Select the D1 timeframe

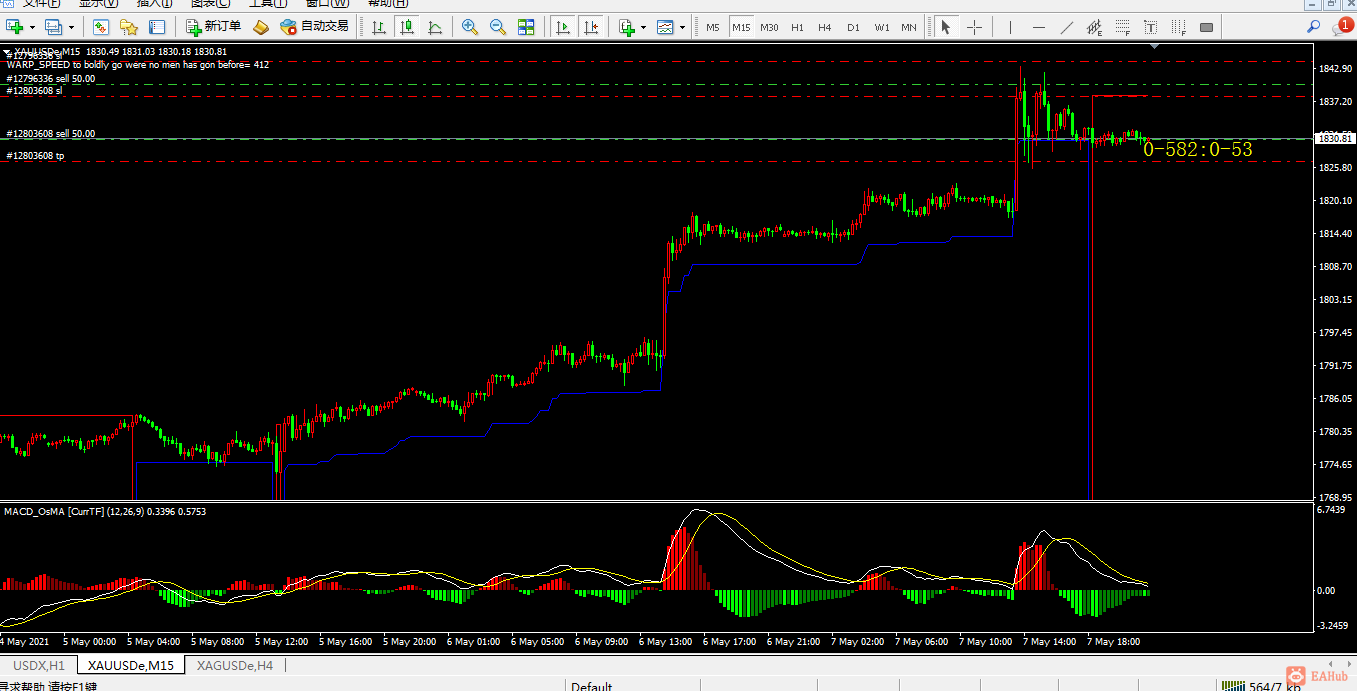coord(853,27)
